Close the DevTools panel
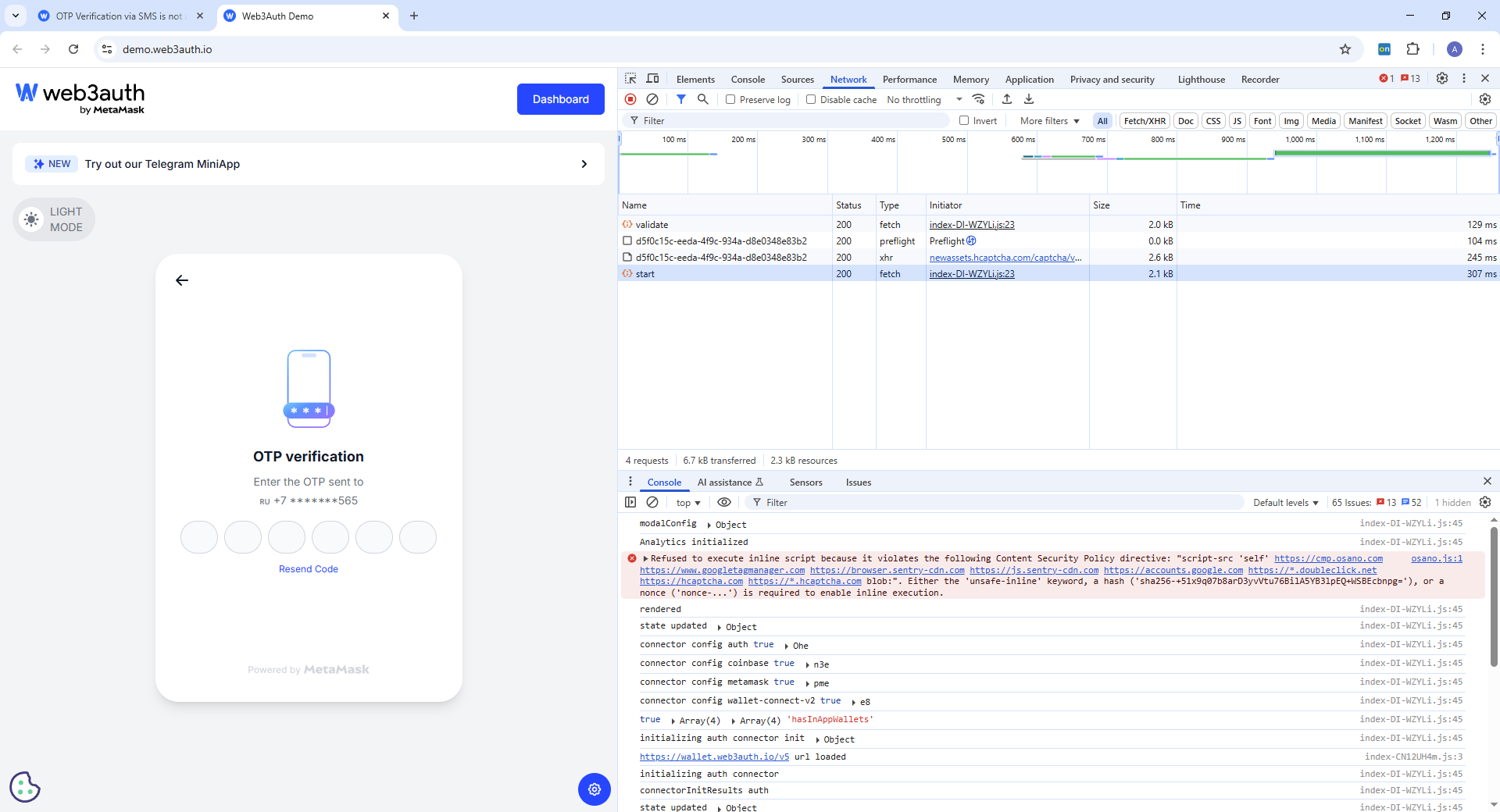The height and width of the screenshot is (812, 1500). pyautogui.click(x=1485, y=78)
